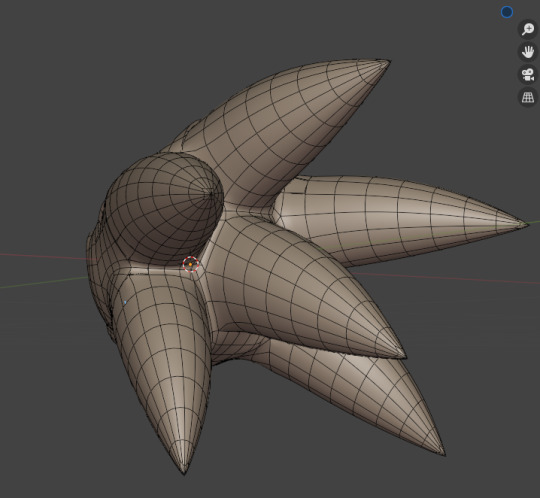540x498 pixels.
Task: Click the blue circle axis gizmo
Action: coord(507,12)
